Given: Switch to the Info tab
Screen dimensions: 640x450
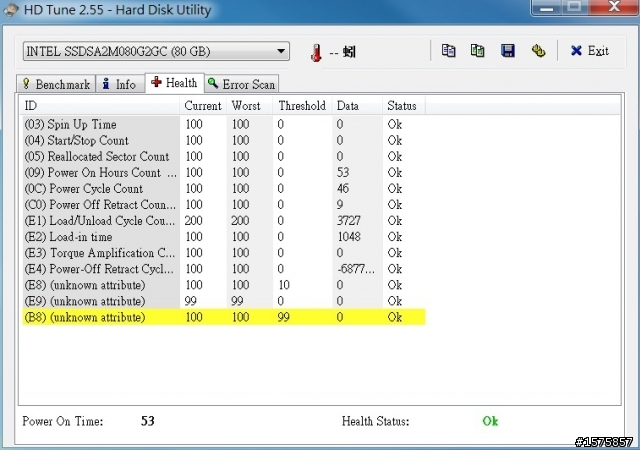Looking at the screenshot, I should (x=120, y=84).
